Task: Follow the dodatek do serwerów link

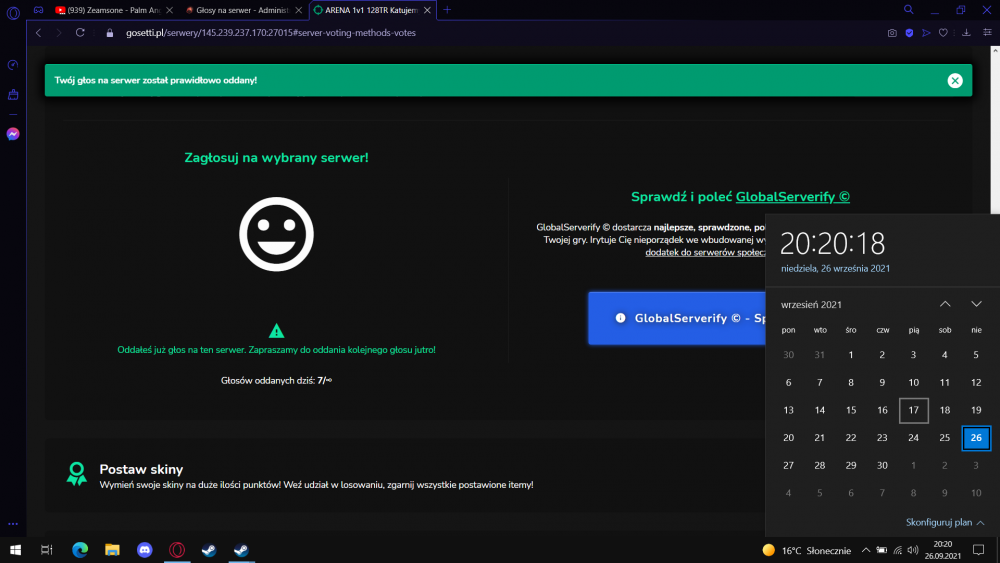Action: click(705, 252)
